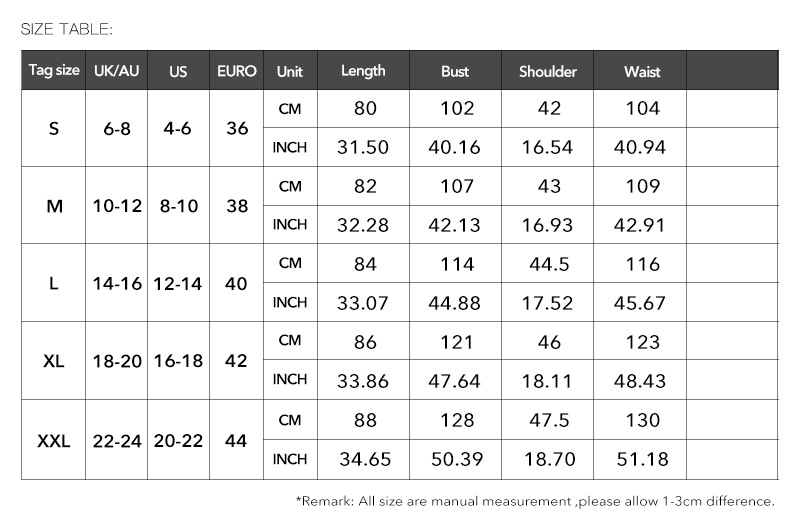Click the 18.70 shoulder inch value
The width and height of the screenshot is (790, 530).
point(548,460)
